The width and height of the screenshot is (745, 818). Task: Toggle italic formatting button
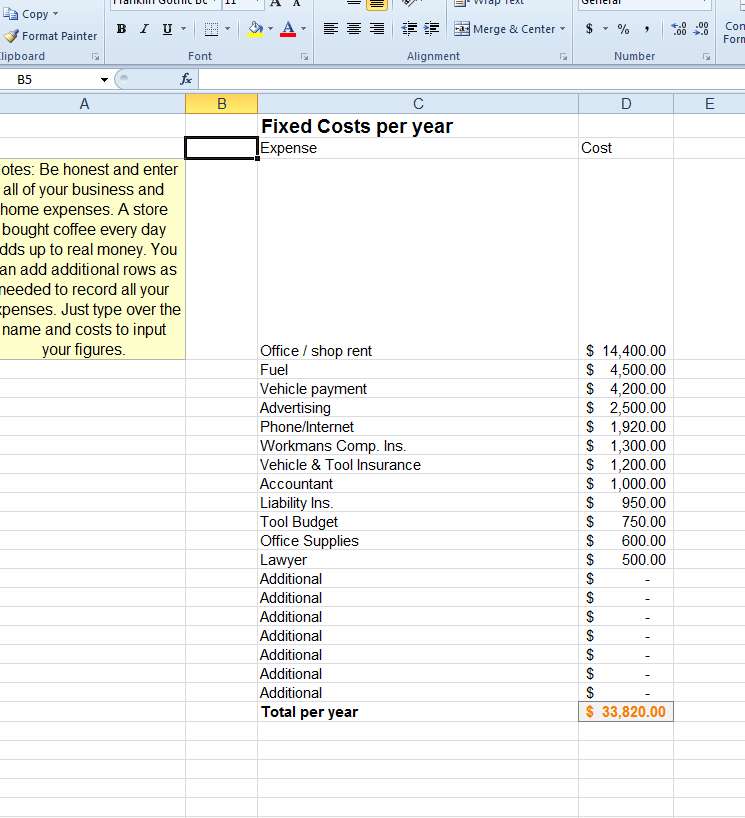click(143, 29)
